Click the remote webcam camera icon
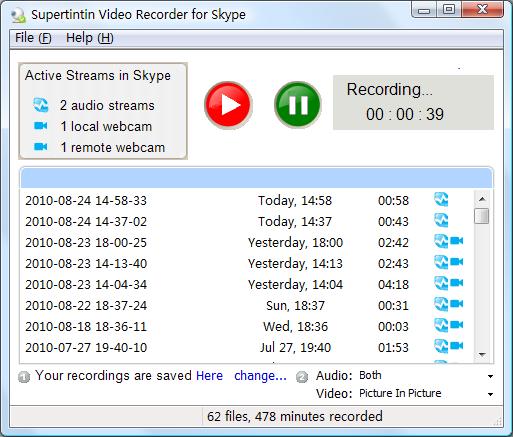Image resolution: width=513 pixels, height=437 pixels. 41,147
